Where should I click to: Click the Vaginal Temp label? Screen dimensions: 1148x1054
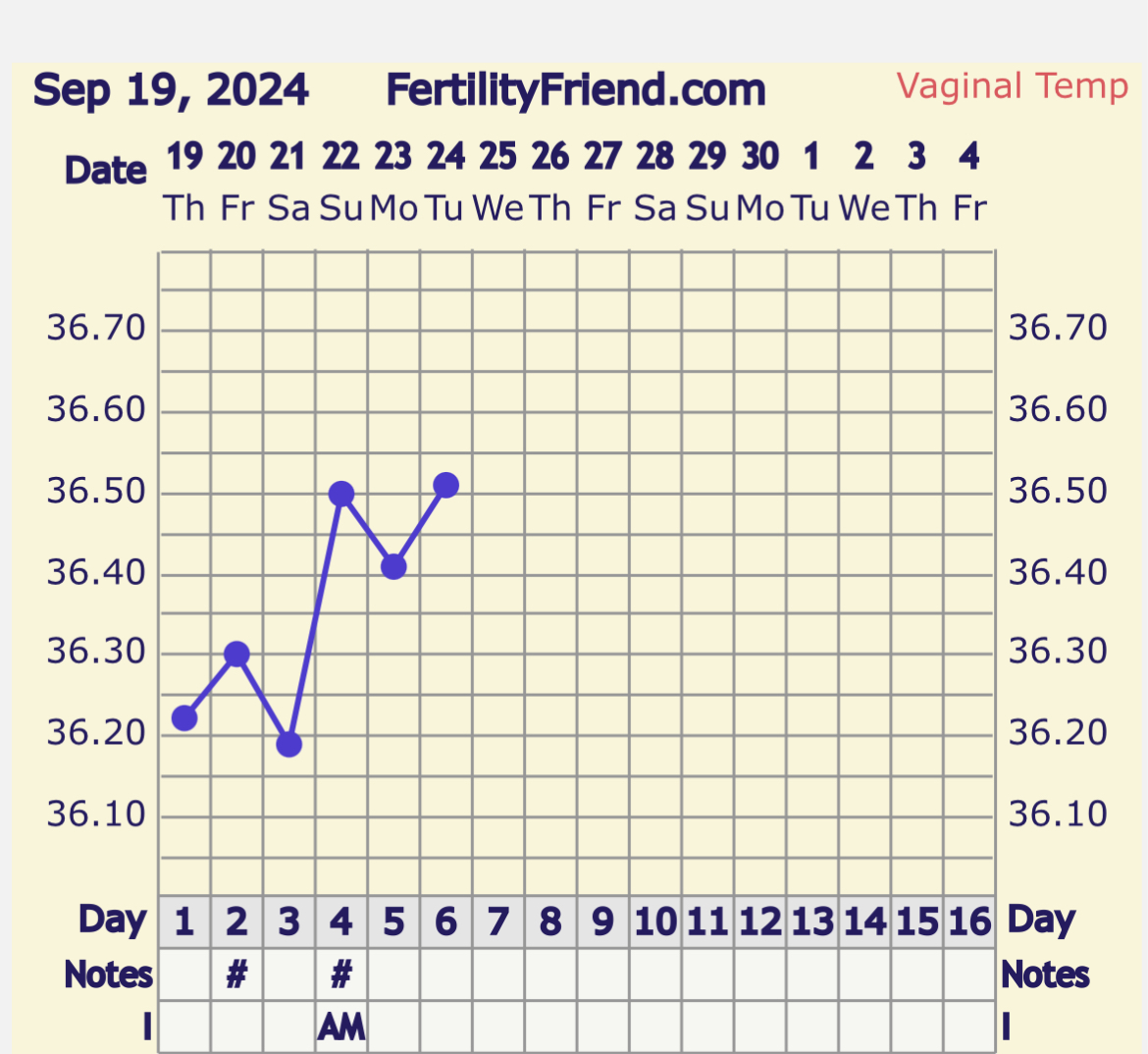point(1013,86)
